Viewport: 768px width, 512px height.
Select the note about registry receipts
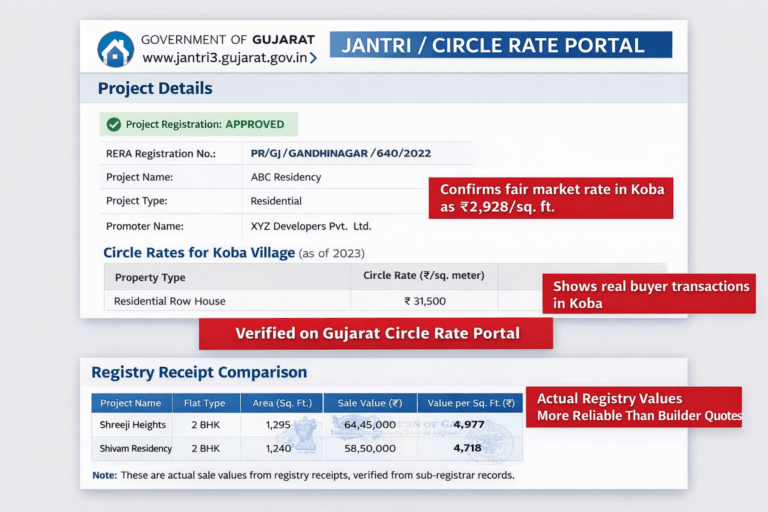pyautogui.click(x=304, y=475)
